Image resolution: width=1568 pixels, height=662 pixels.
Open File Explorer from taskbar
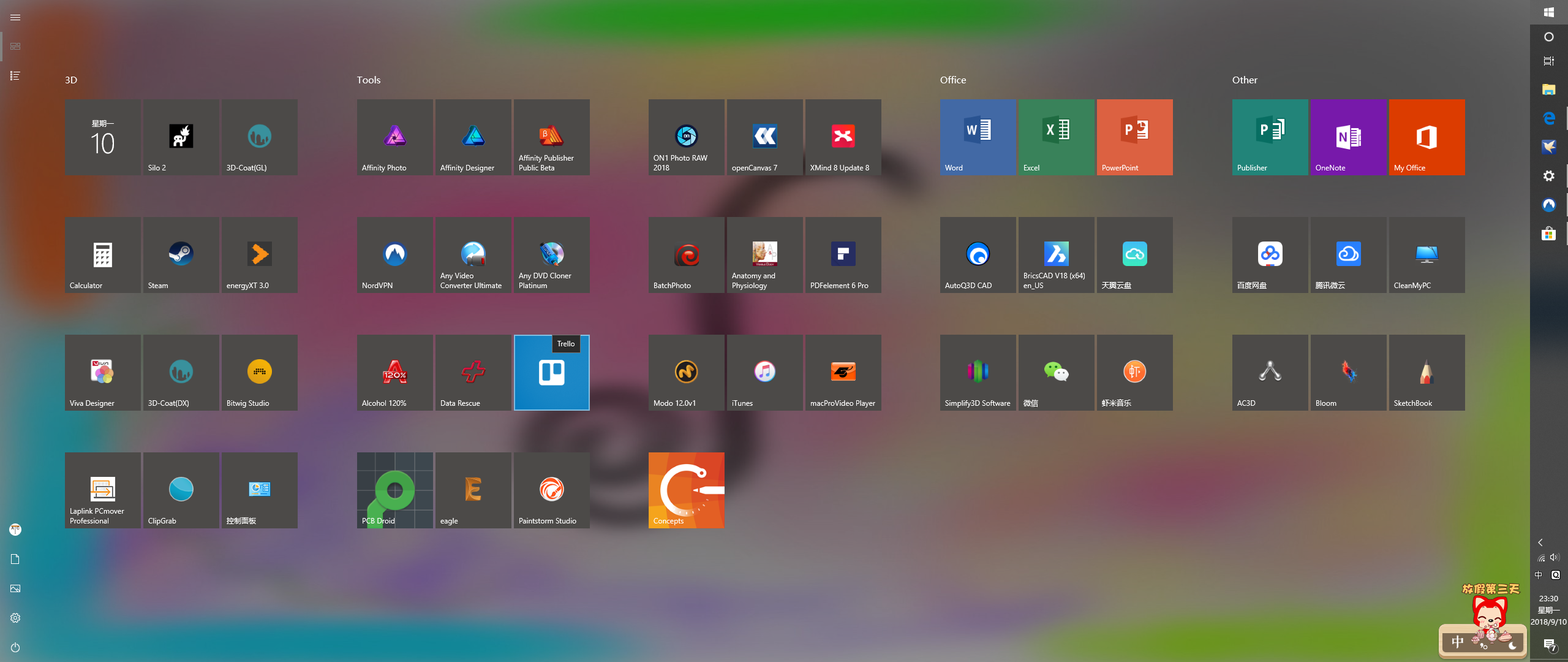pyautogui.click(x=1549, y=89)
